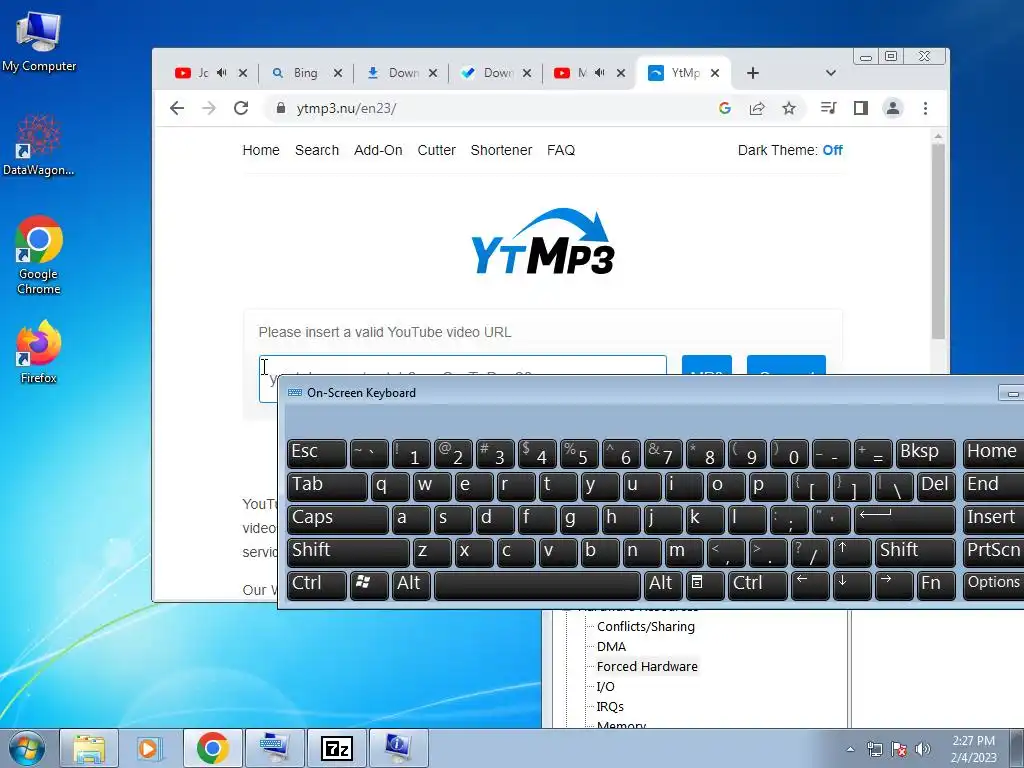Screen dimensions: 1024x768
Task: Select DMA in System Information tree
Action: (x=611, y=647)
